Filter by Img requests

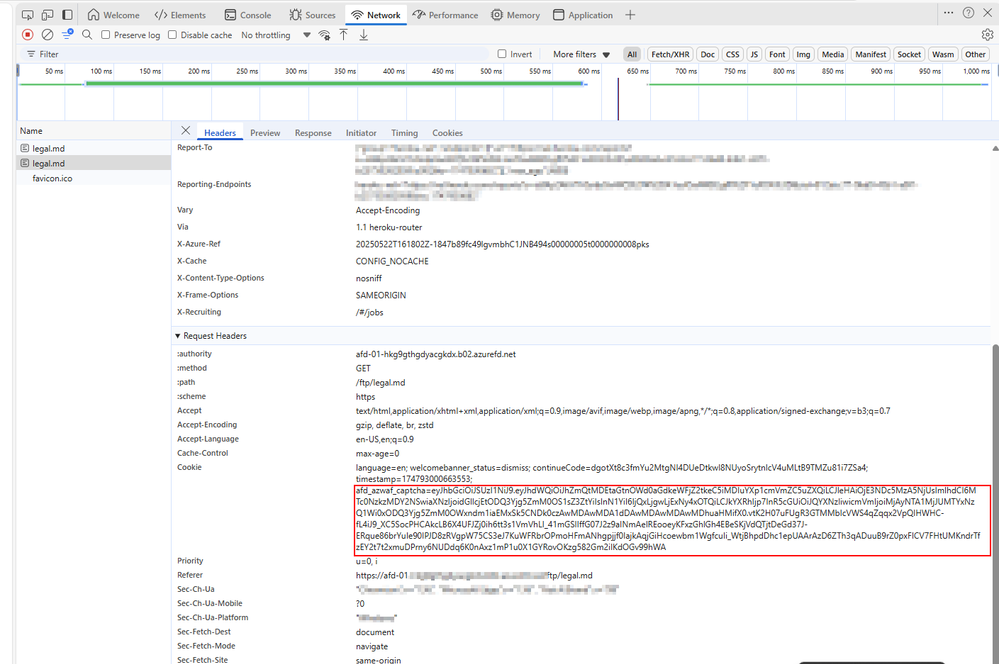point(803,54)
